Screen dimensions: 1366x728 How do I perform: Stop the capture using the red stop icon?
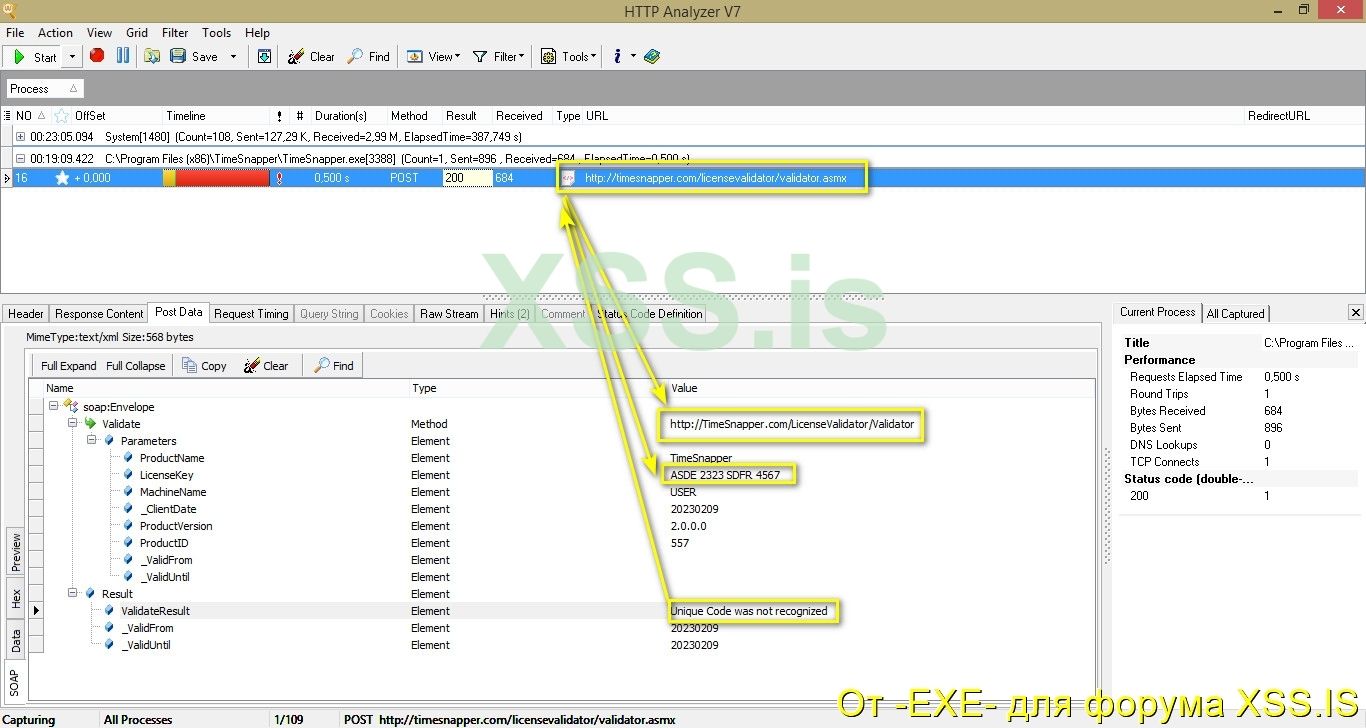[x=97, y=56]
